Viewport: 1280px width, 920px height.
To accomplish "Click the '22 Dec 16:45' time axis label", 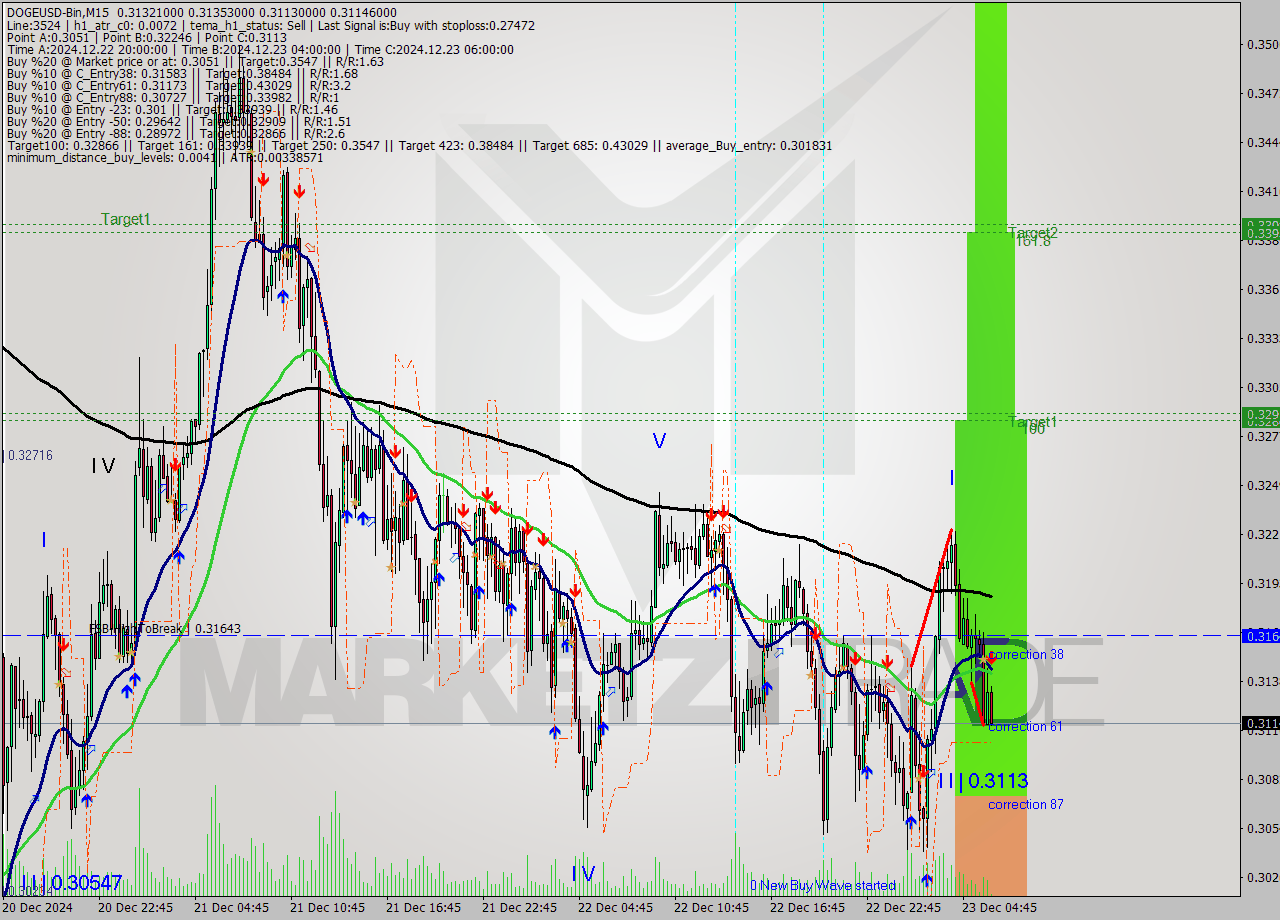I will pos(807,908).
